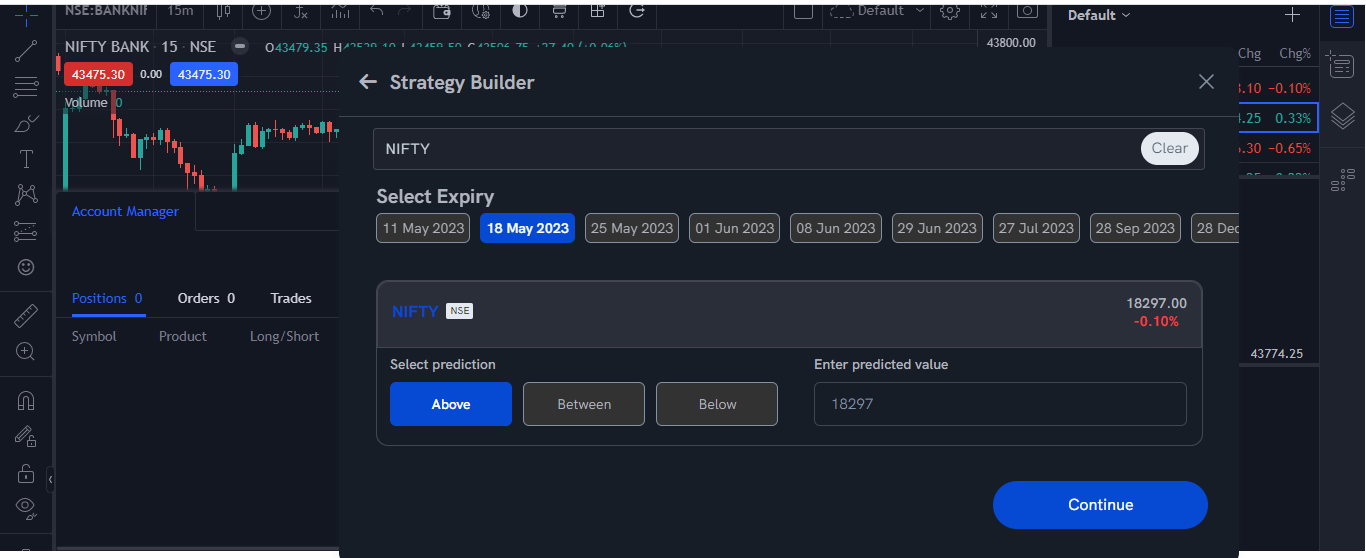The image size is (1366, 558).
Task: Click the compare or add symbol icon
Action: pyautogui.click(x=262, y=12)
